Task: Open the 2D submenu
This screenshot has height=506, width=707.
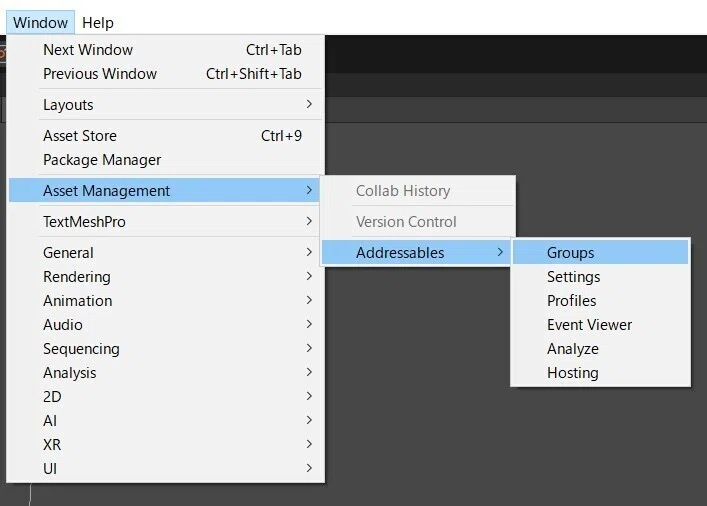Action: click(x=165, y=396)
